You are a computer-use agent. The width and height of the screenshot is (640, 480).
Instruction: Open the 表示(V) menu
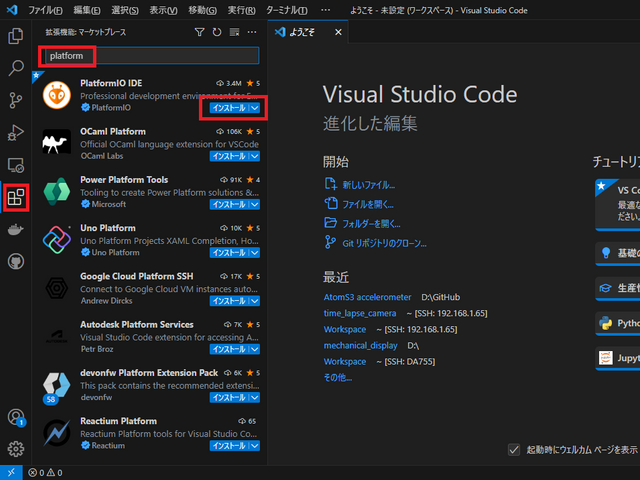click(163, 10)
